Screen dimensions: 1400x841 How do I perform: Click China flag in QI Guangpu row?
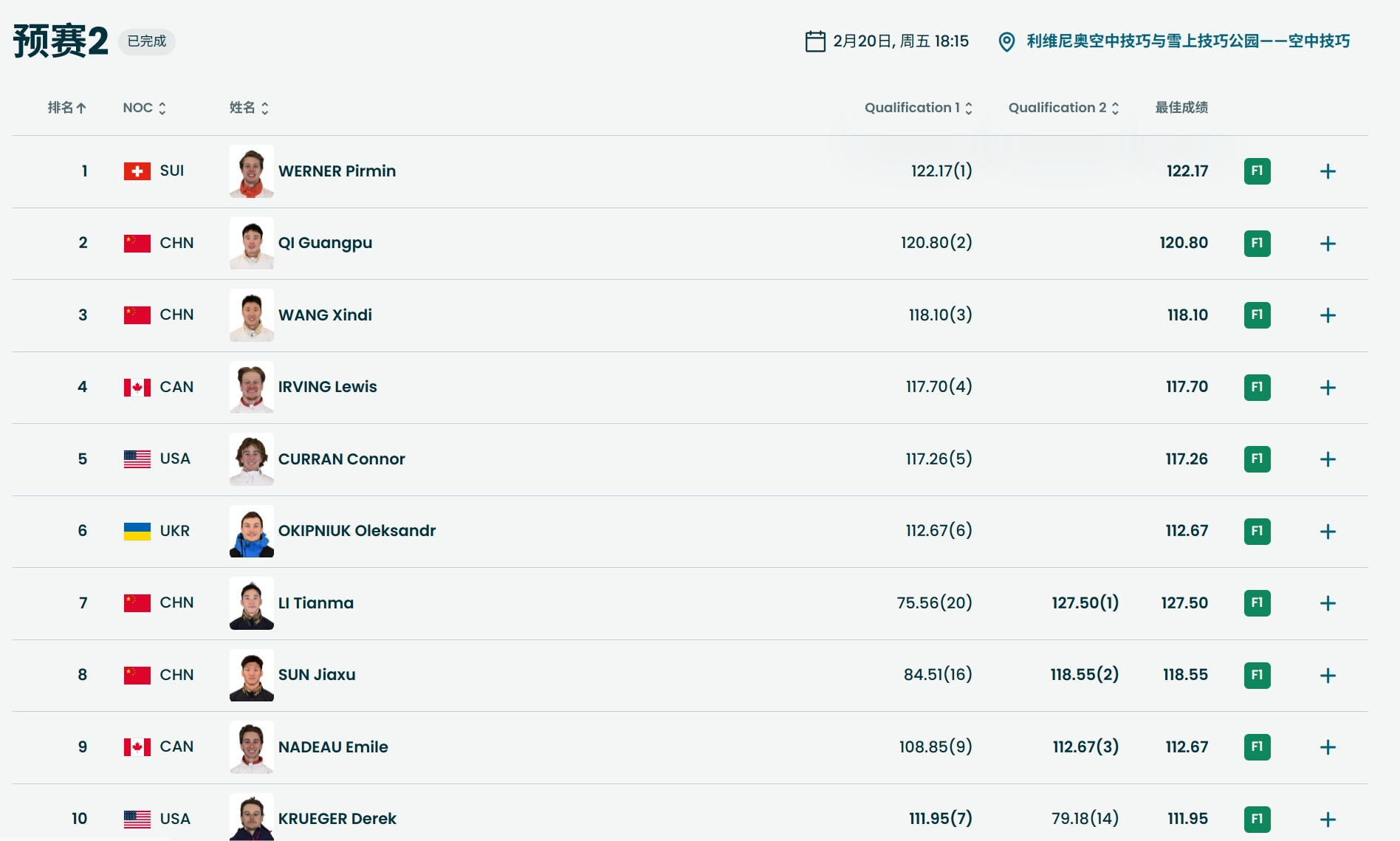[x=137, y=244]
